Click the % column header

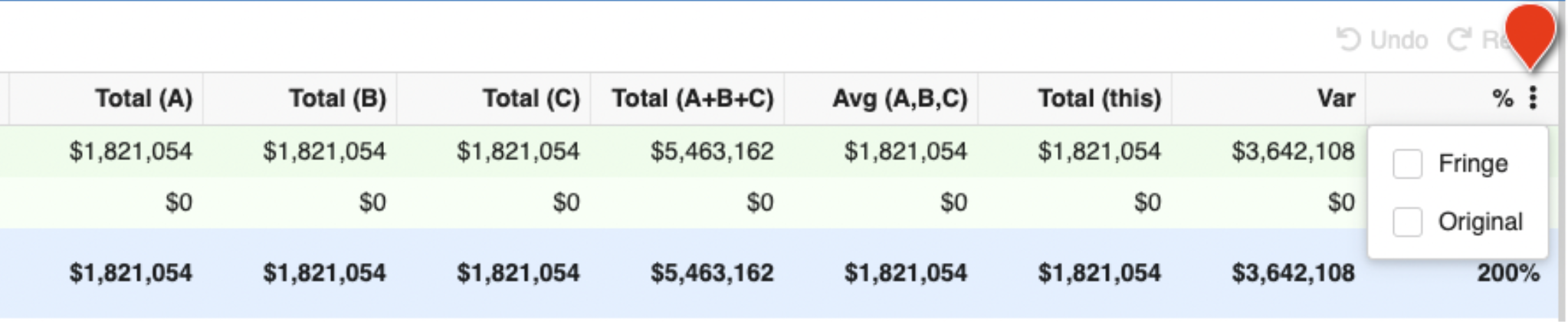click(x=1502, y=98)
